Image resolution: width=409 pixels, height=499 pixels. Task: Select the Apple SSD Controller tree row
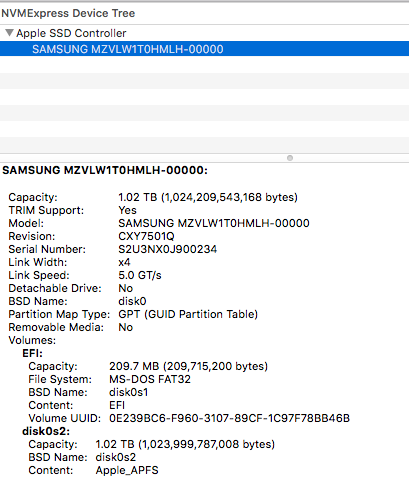pos(204,33)
